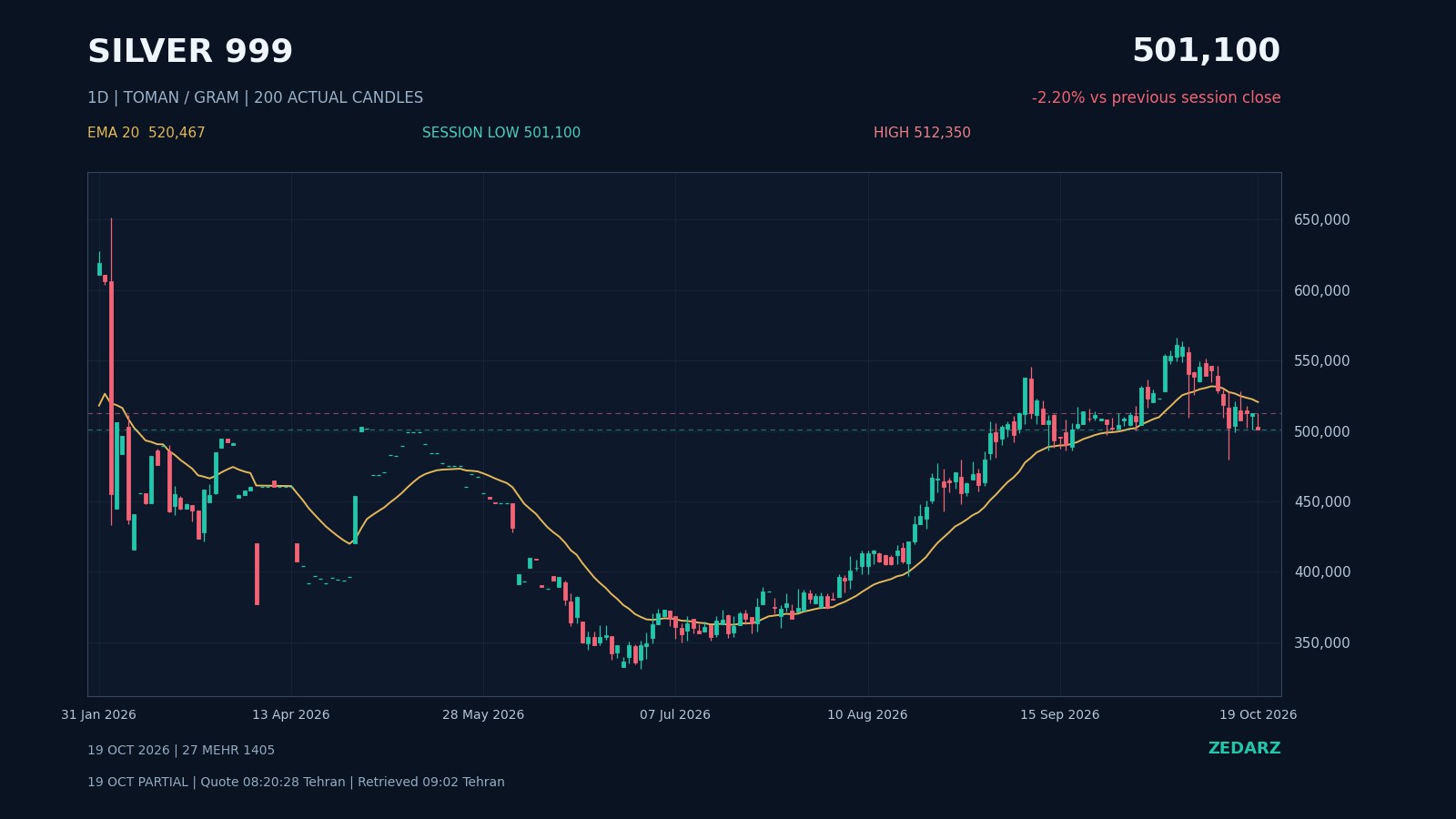Click the 350,000 price axis label
1456x819 pixels.
click(x=1321, y=643)
